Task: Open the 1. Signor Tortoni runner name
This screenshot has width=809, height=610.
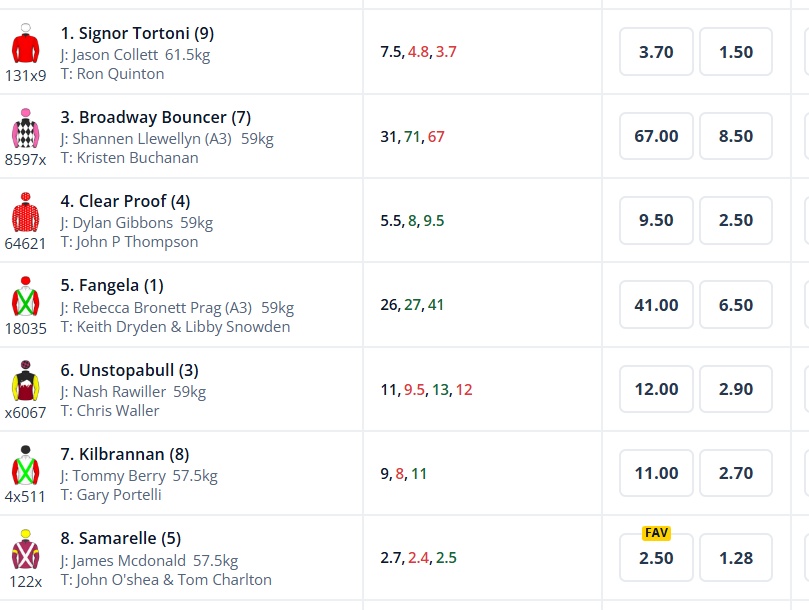Action: pyautogui.click(x=137, y=33)
